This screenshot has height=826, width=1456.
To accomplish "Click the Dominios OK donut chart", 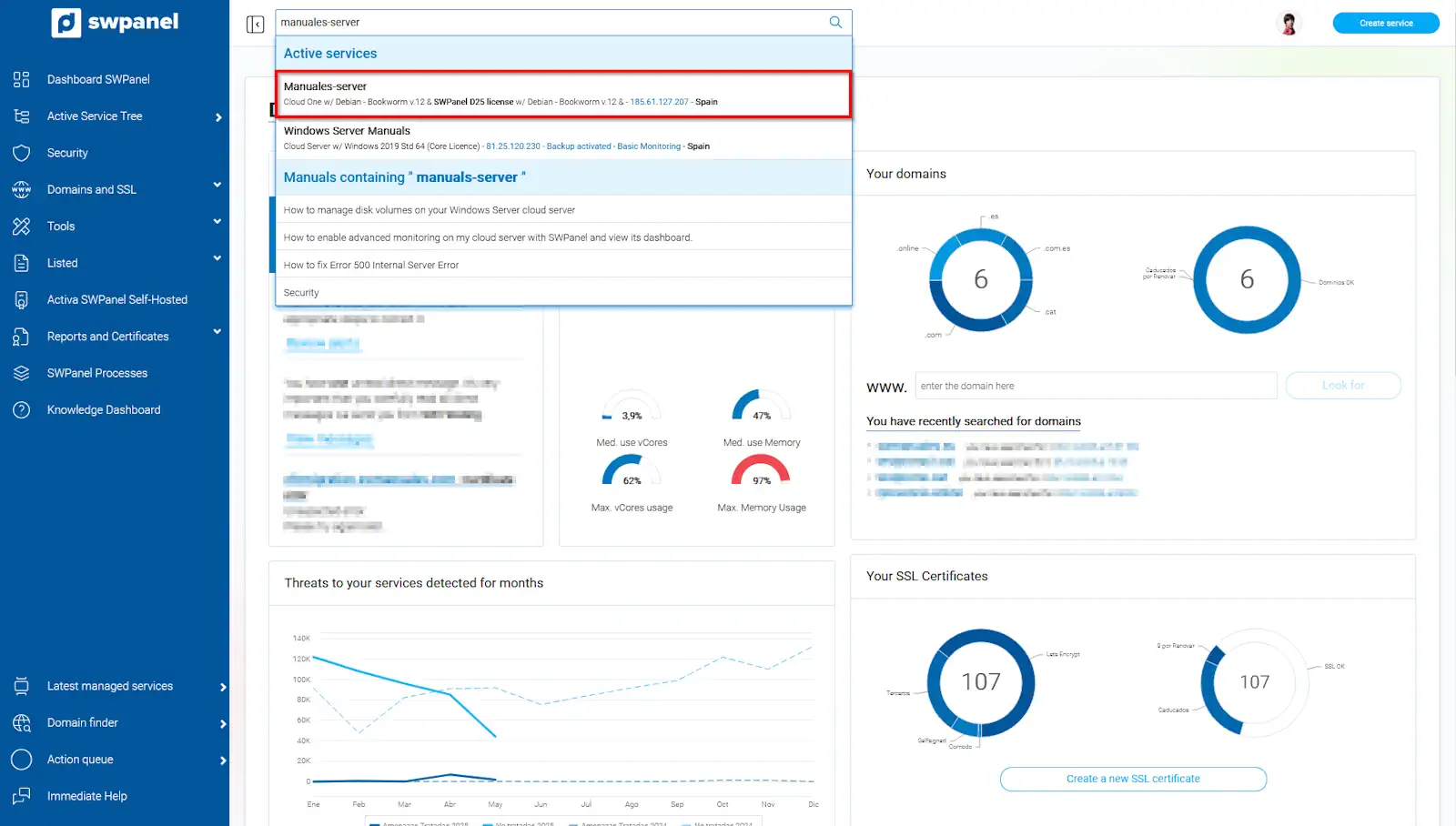I will tap(1247, 279).
